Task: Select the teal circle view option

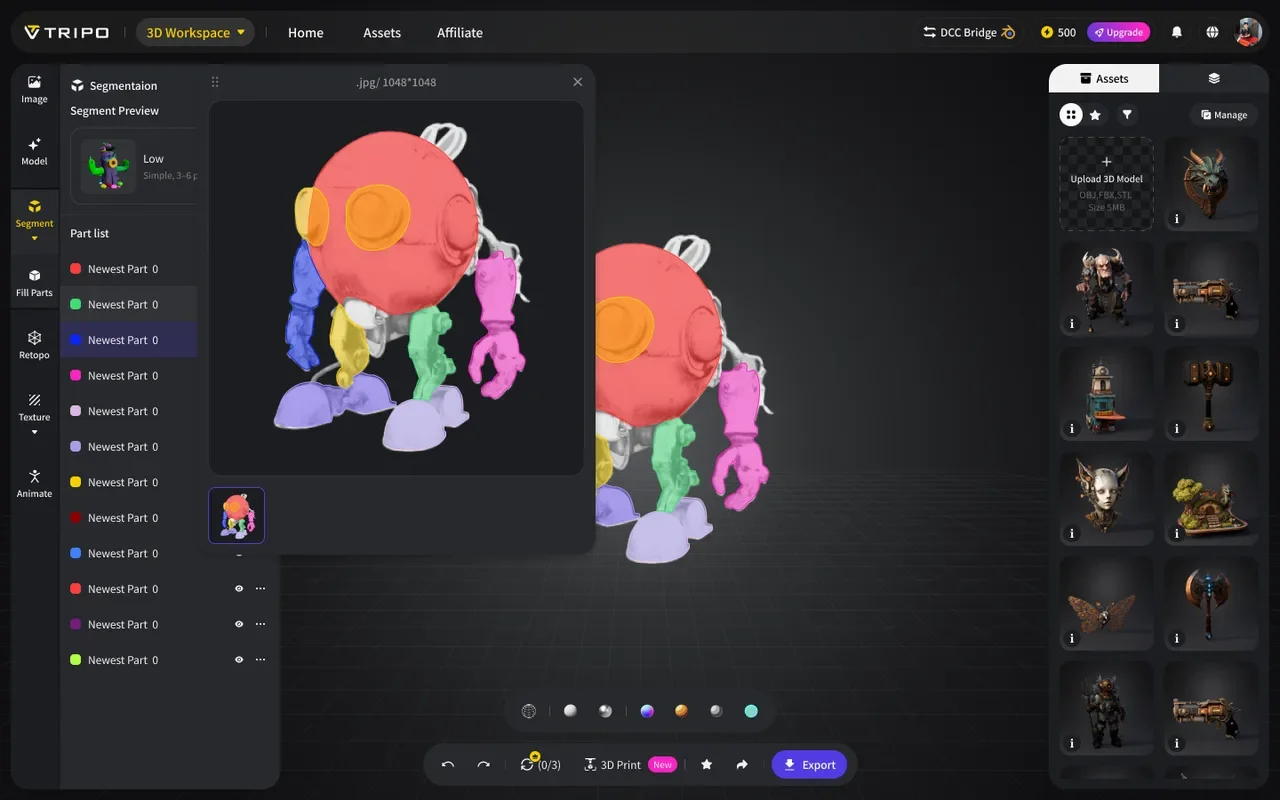Action: [751, 711]
